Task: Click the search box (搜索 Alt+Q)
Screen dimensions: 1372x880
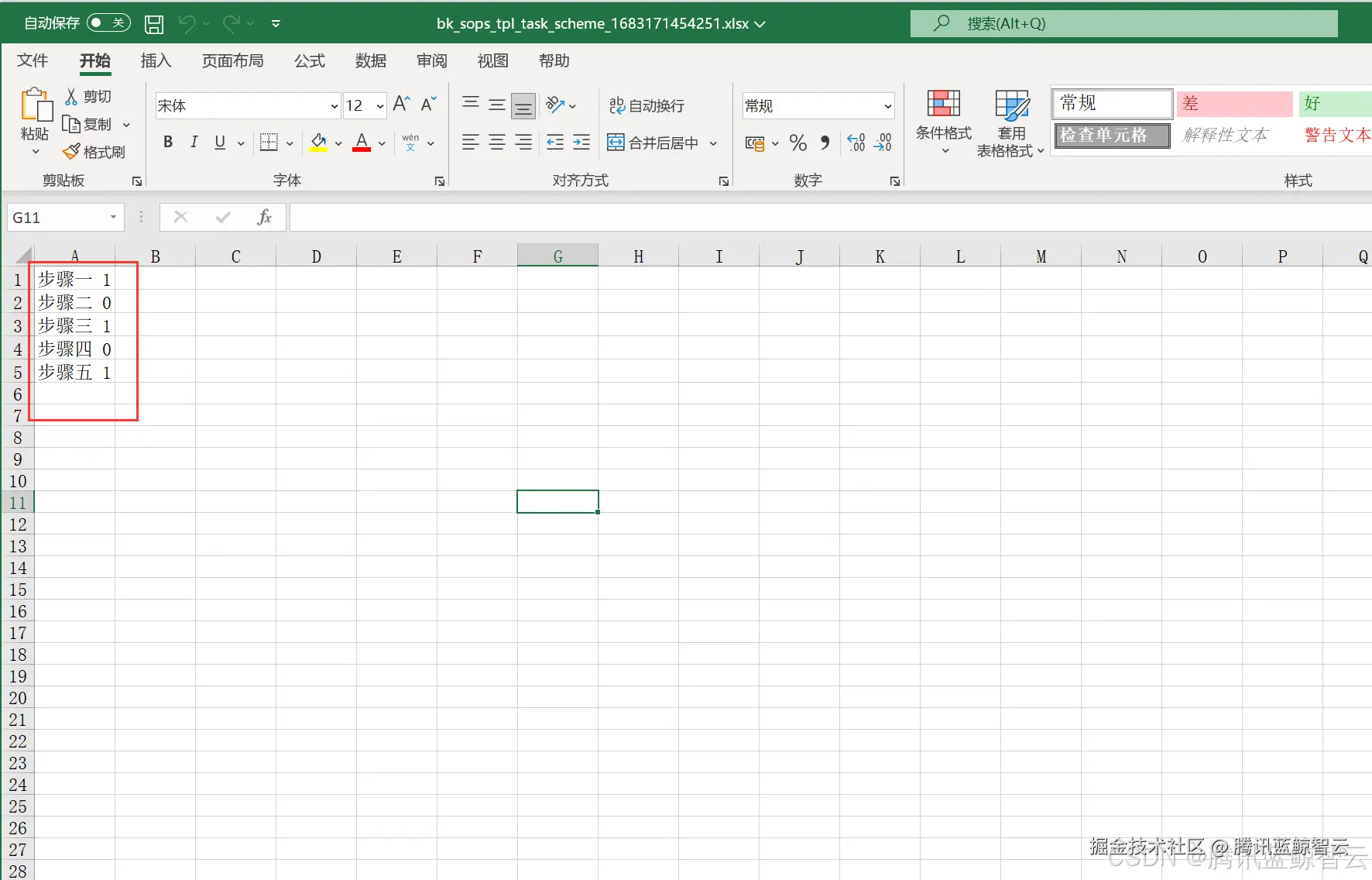Action: (x=1123, y=23)
